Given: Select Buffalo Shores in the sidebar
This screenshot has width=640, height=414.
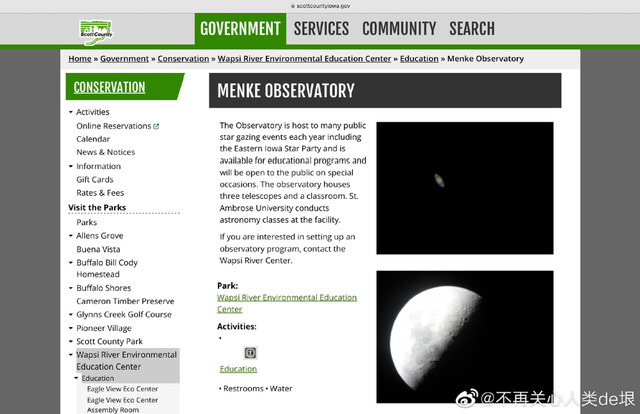Looking at the screenshot, I should pos(104,288).
